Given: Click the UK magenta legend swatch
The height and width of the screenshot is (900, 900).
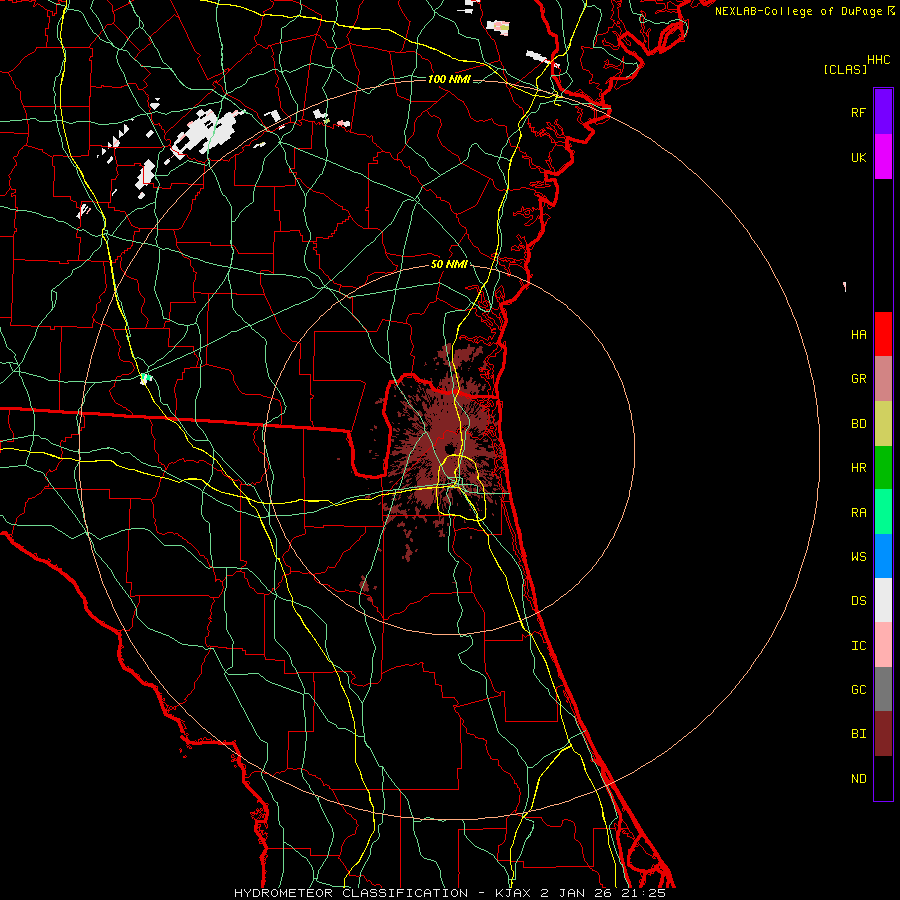Looking at the screenshot, I should click(x=883, y=157).
